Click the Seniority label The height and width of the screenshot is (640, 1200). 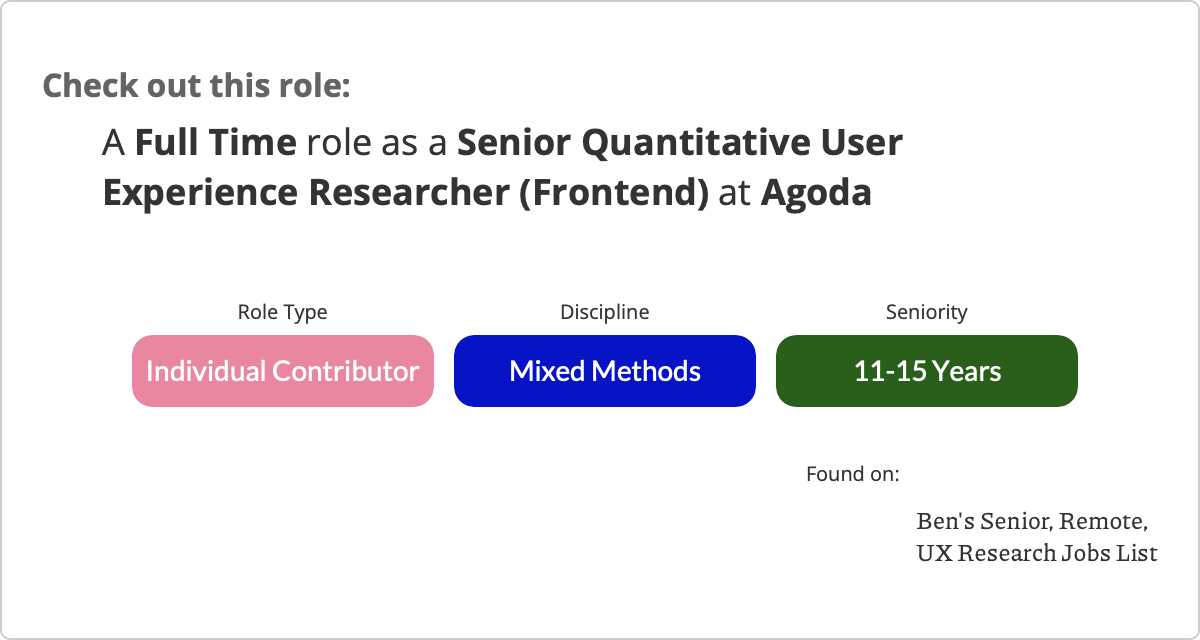click(926, 312)
